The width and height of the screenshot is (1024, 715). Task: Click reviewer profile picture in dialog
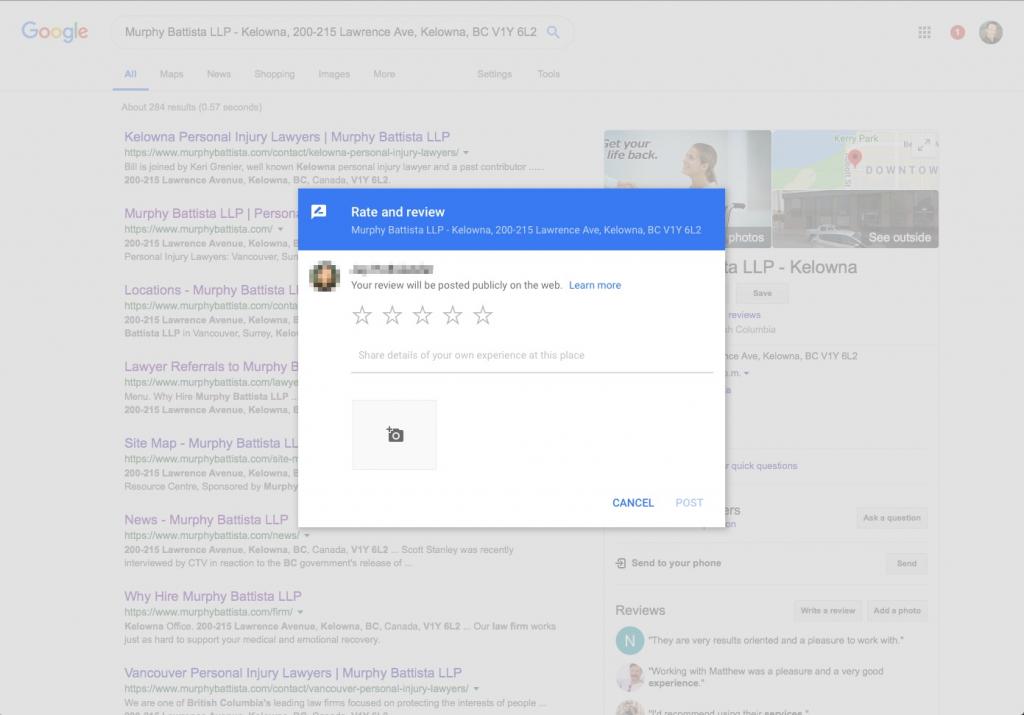[x=325, y=276]
